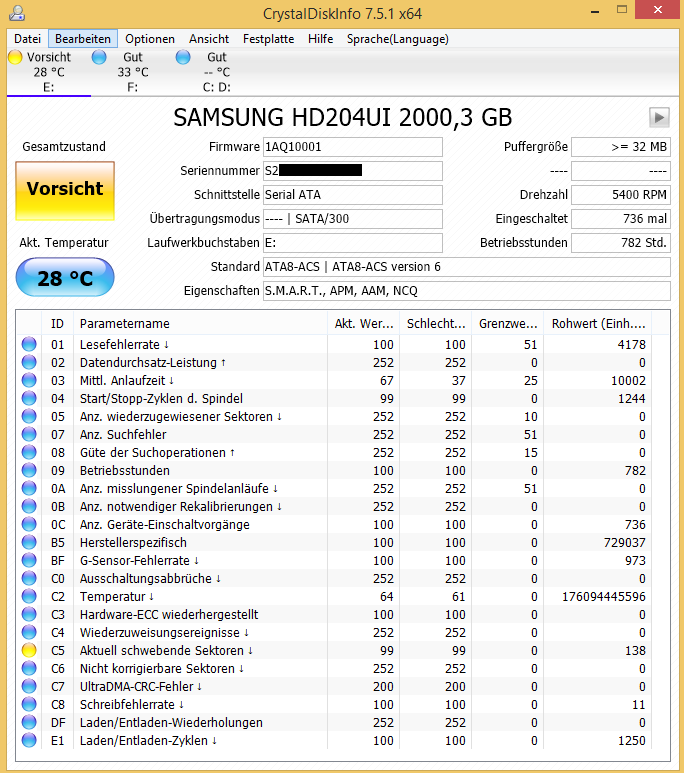Click the Eingeschaltet value 736 mal

click(621, 219)
